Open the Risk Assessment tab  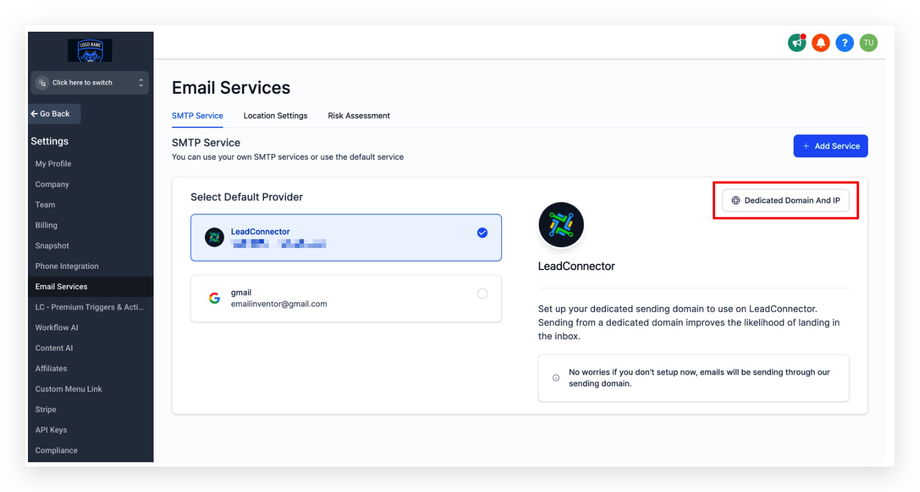coord(359,116)
